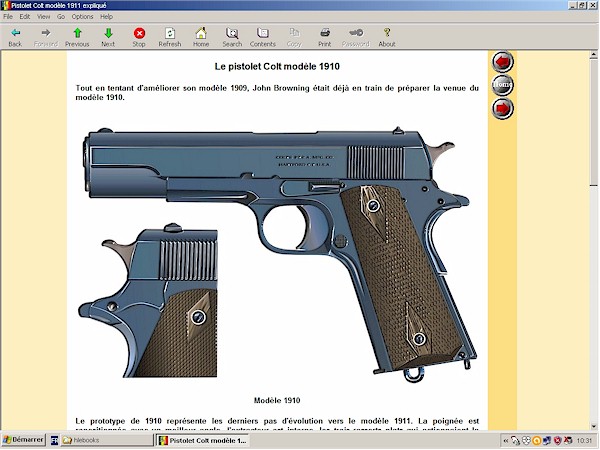
Task: Click the large Colt pistol illustration
Action: coord(281,254)
